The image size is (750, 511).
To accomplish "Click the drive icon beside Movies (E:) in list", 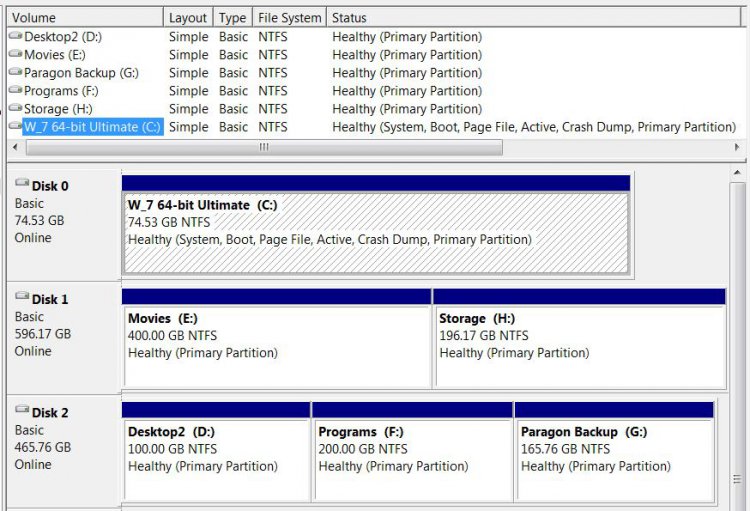I will pos(16,54).
